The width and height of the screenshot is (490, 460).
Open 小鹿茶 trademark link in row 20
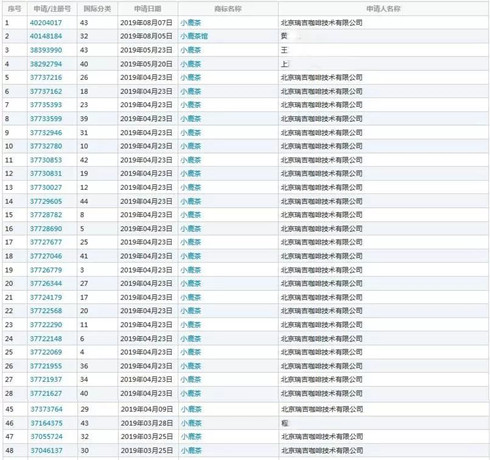click(191, 283)
